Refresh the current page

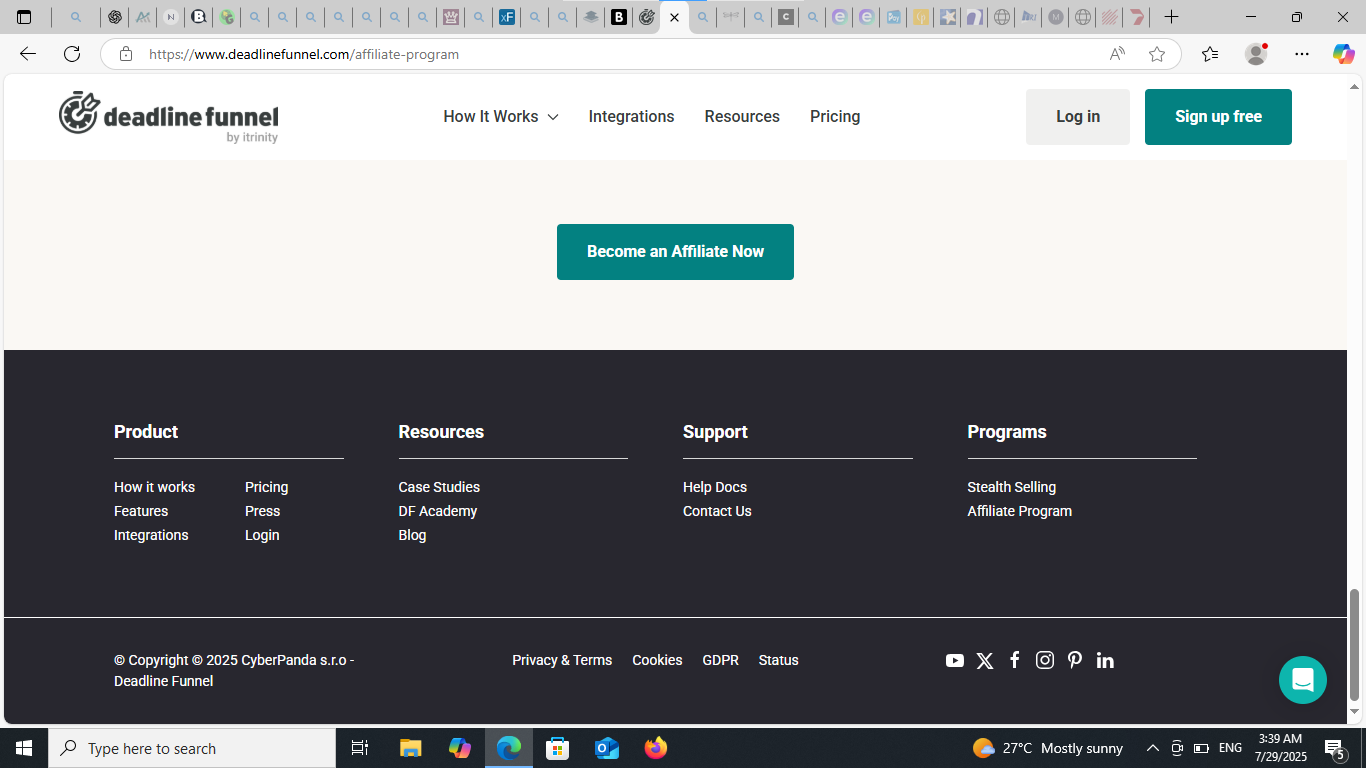coord(72,54)
